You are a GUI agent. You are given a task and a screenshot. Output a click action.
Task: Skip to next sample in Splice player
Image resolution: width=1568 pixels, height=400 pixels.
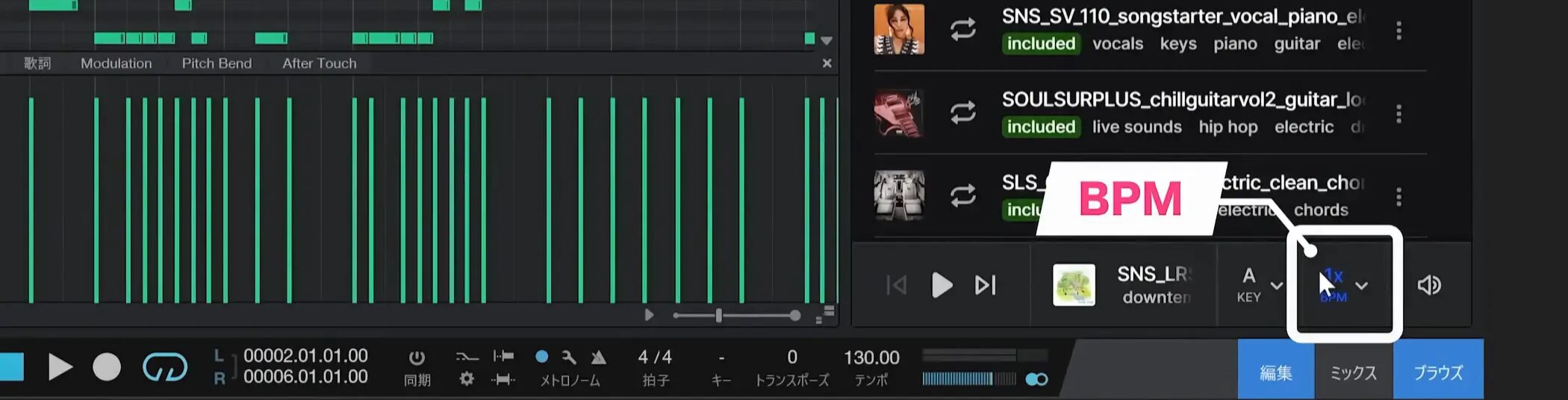(985, 285)
